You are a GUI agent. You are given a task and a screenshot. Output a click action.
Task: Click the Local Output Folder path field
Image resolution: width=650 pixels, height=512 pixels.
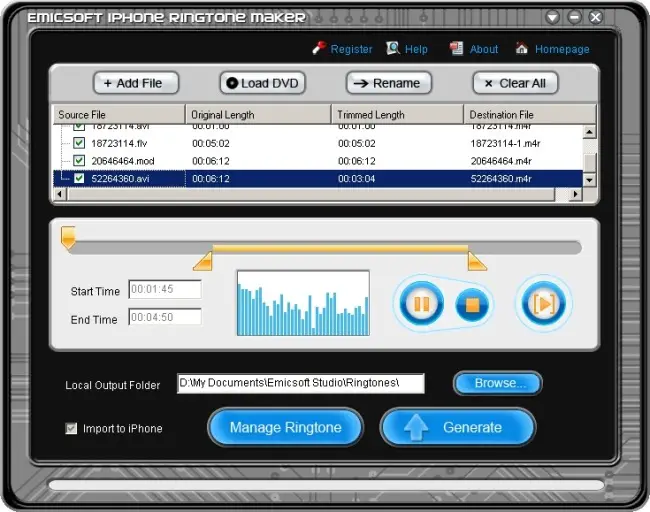[x=301, y=383]
